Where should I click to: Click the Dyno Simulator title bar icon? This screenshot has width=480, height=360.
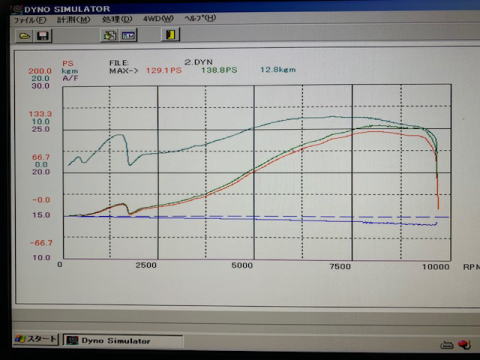[17, 9]
